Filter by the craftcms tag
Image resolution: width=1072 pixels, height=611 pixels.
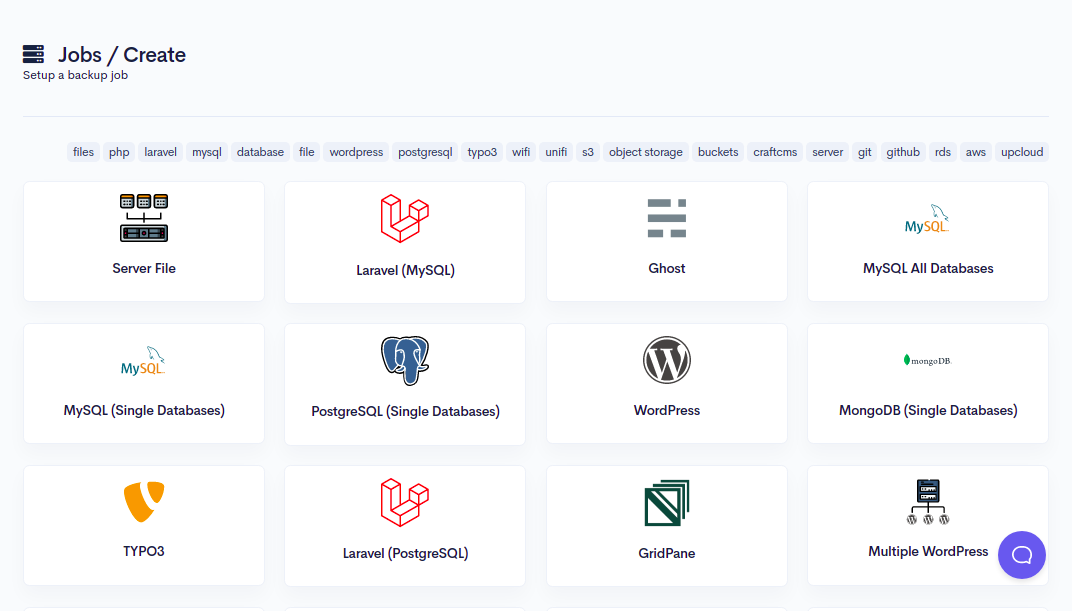click(775, 152)
